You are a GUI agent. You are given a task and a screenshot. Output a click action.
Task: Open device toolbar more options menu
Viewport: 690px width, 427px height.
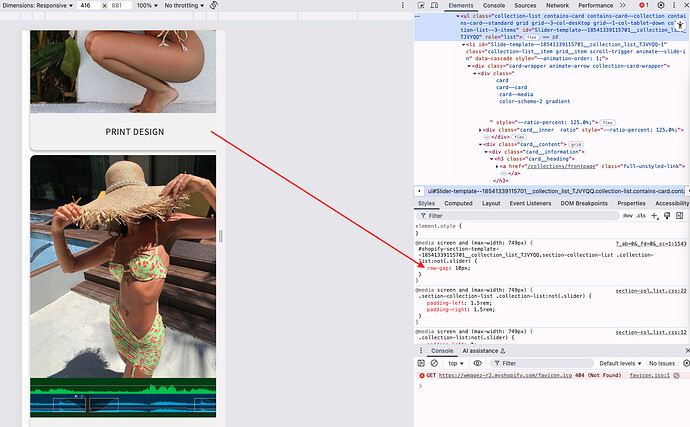[403, 5]
